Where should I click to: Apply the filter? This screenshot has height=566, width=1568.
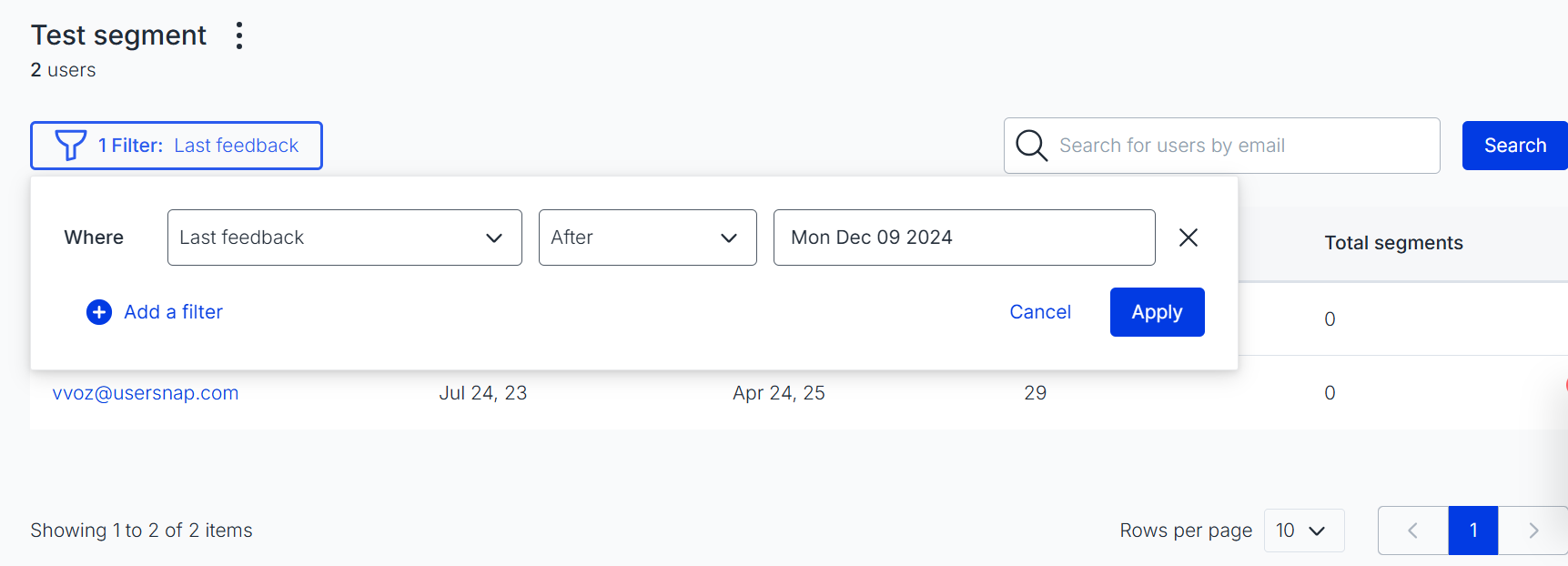pyautogui.click(x=1158, y=312)
